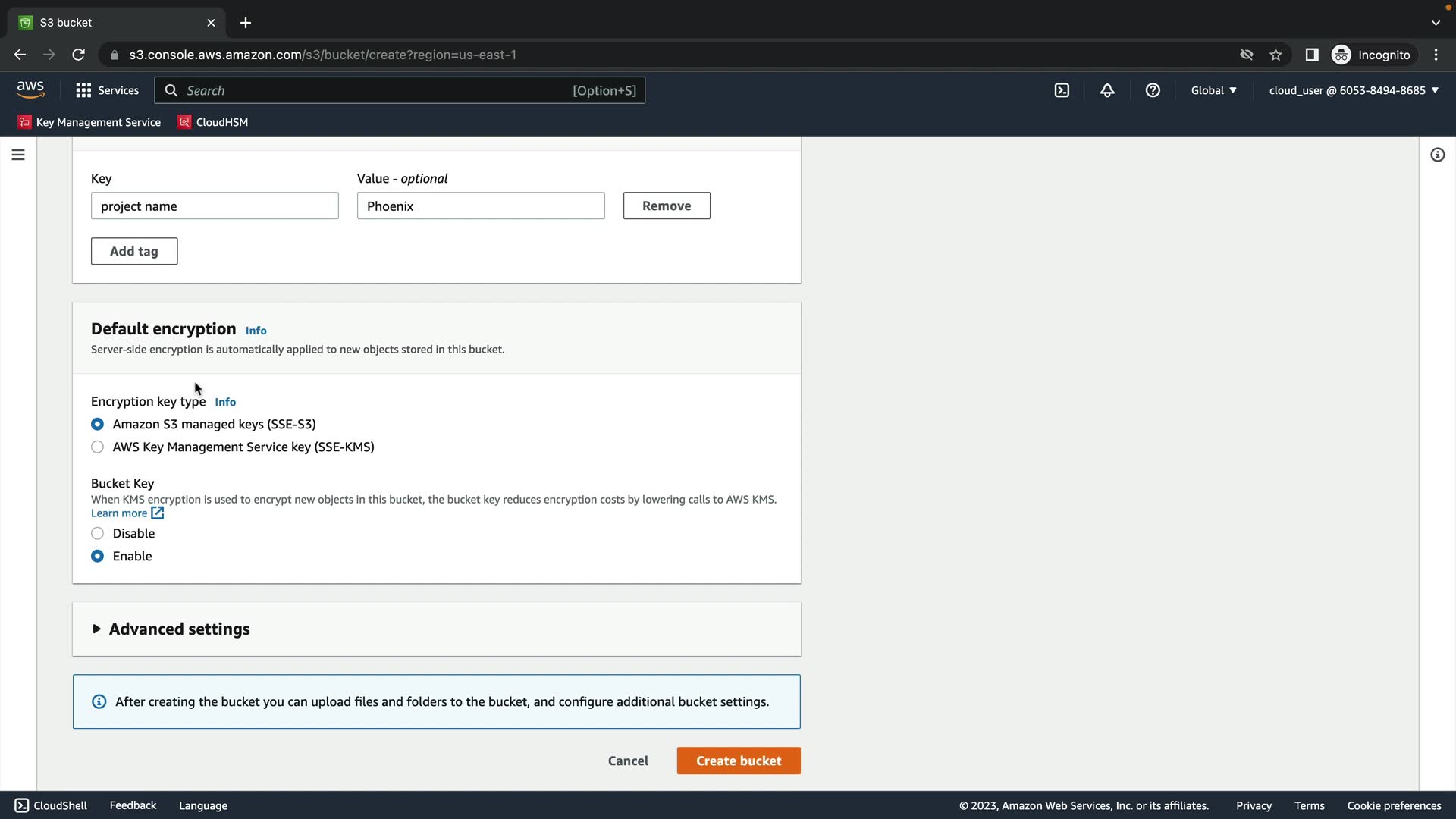Click the tag Value field containing Phoenix
The image size is (1456, 819).
[481, 206]
